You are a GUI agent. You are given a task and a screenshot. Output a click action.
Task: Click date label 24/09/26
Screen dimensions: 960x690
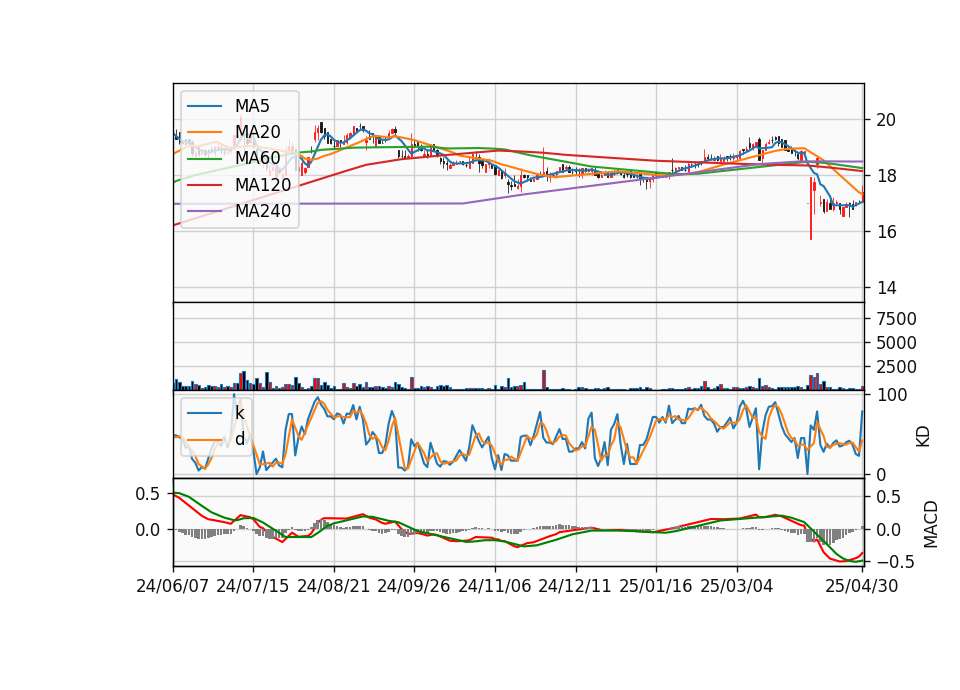(414, 586)
